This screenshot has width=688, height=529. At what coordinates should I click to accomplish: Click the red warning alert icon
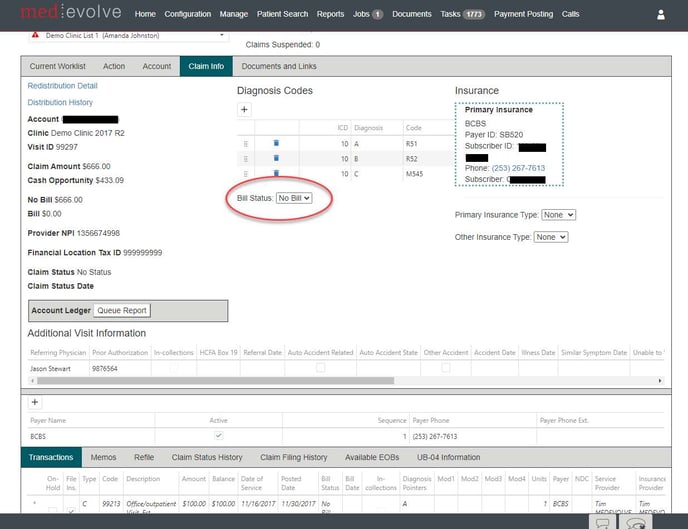point(35,35)
